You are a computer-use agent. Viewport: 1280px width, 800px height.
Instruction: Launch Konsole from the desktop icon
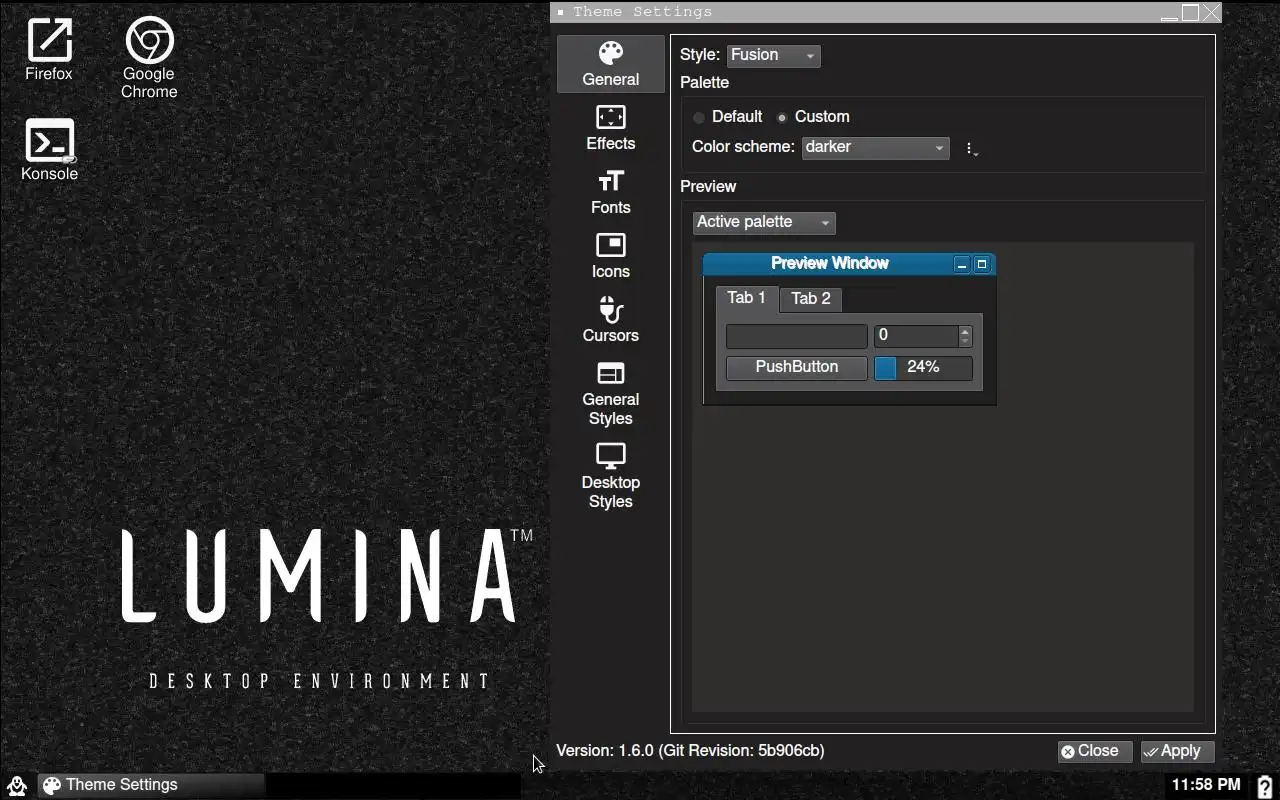click(x=49, y=150)
